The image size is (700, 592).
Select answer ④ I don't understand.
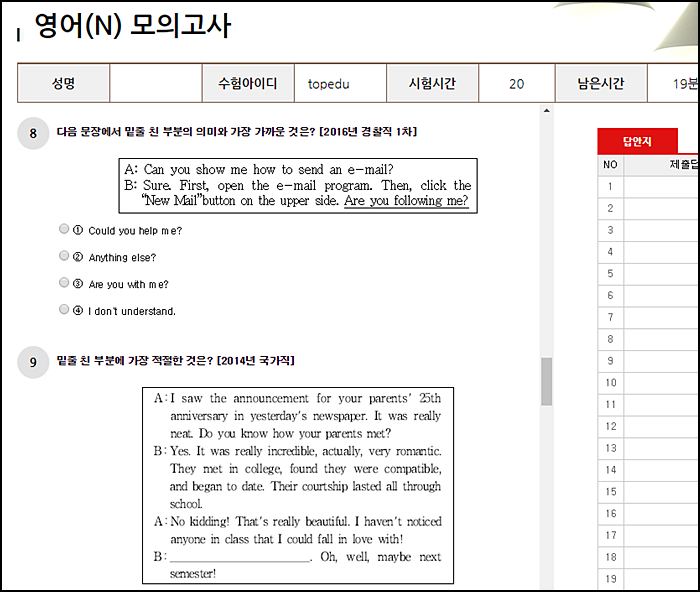click(64, 309)
